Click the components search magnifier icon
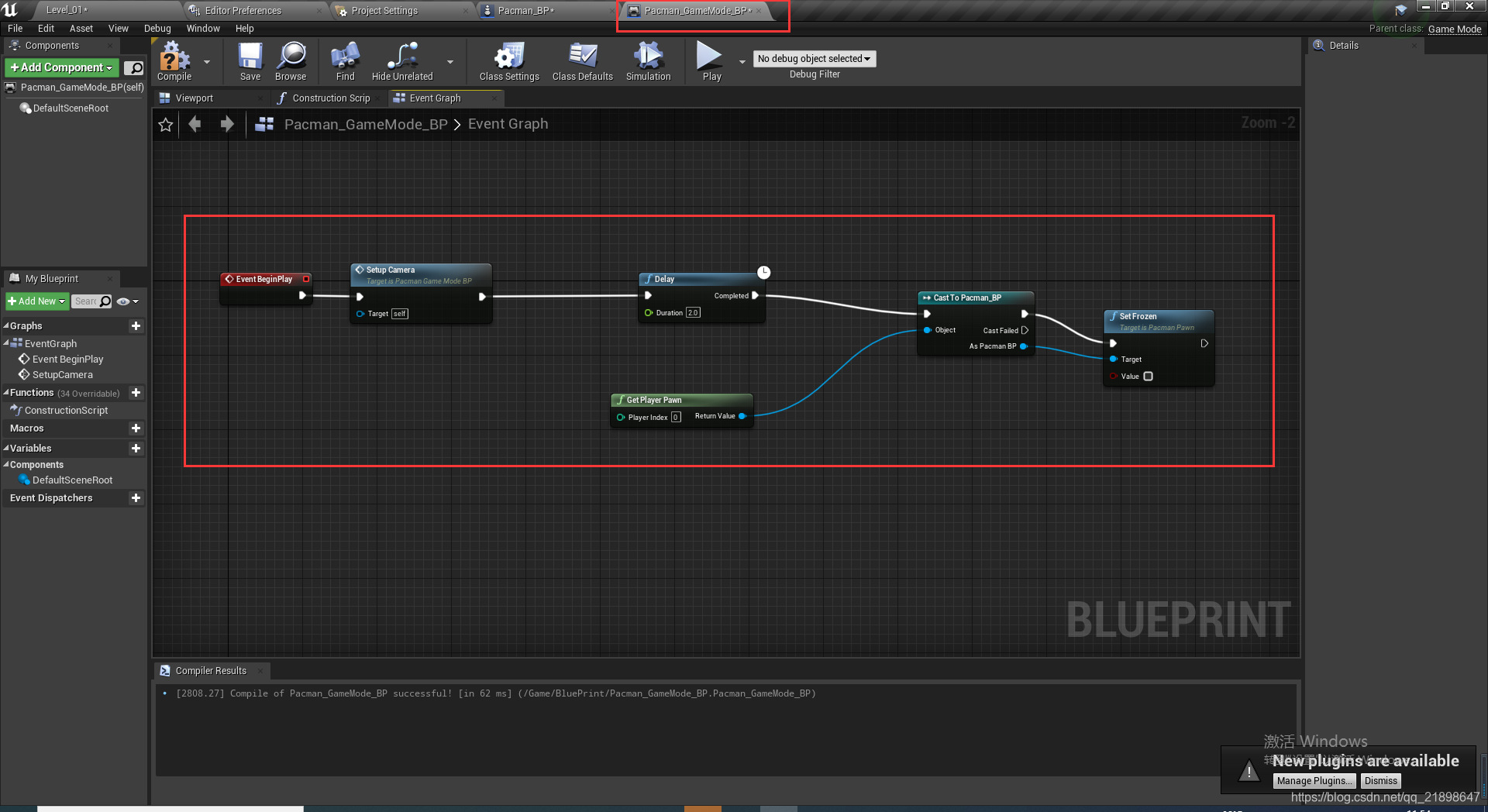 (x=134, y=68)
